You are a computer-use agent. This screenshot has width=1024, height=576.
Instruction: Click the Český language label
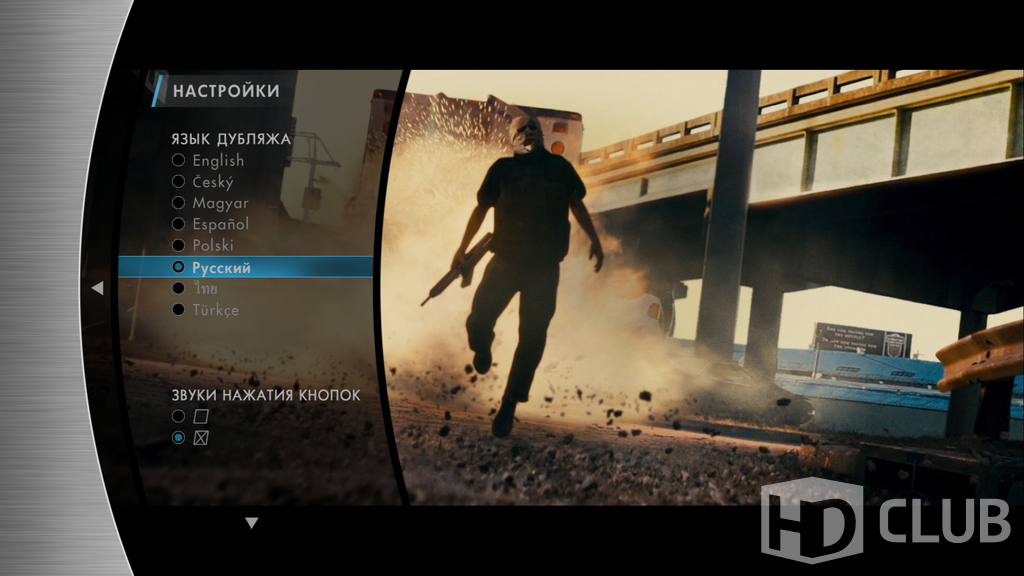point(213,182)
